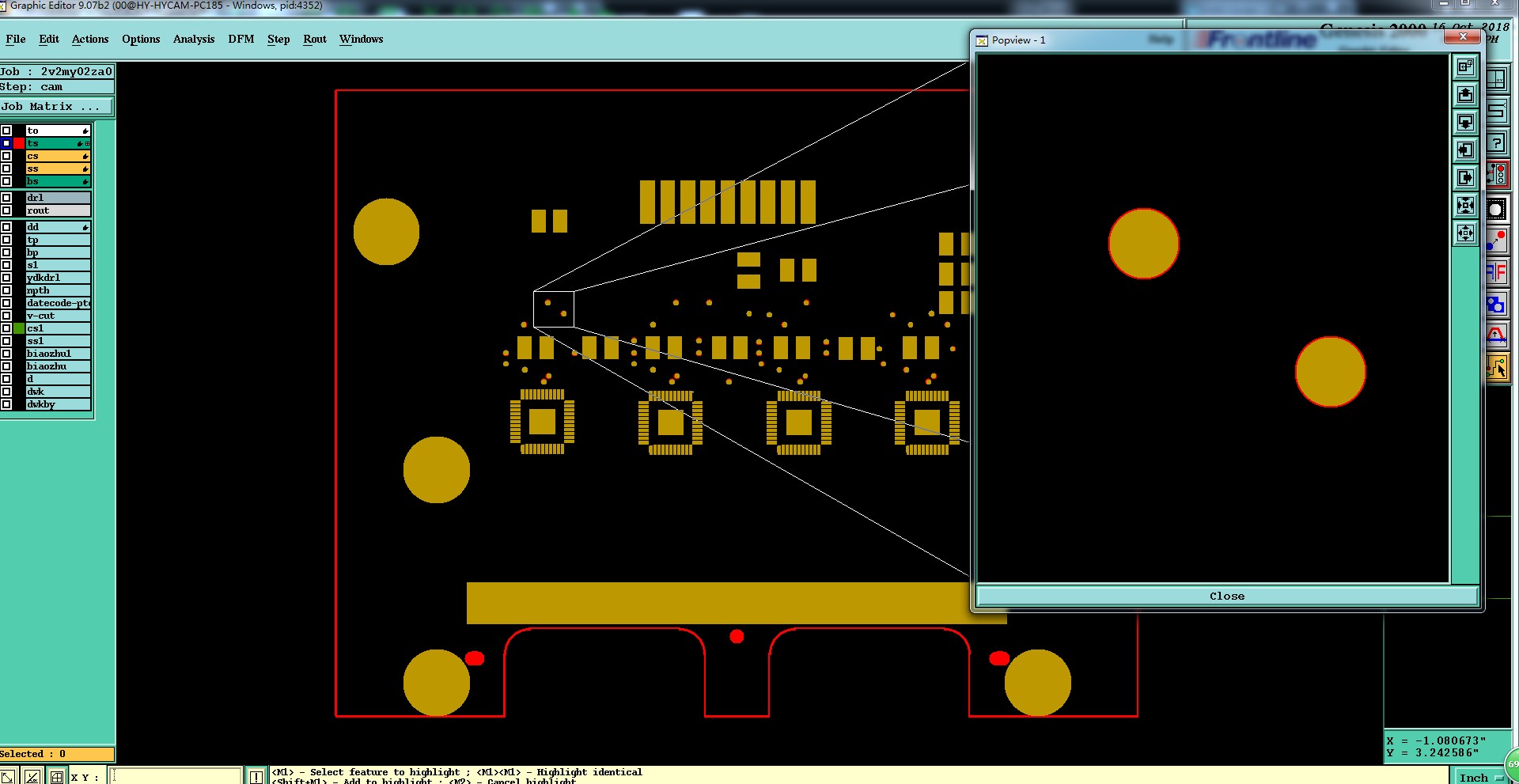Select the ydkdrl layer row

[59, 278]
